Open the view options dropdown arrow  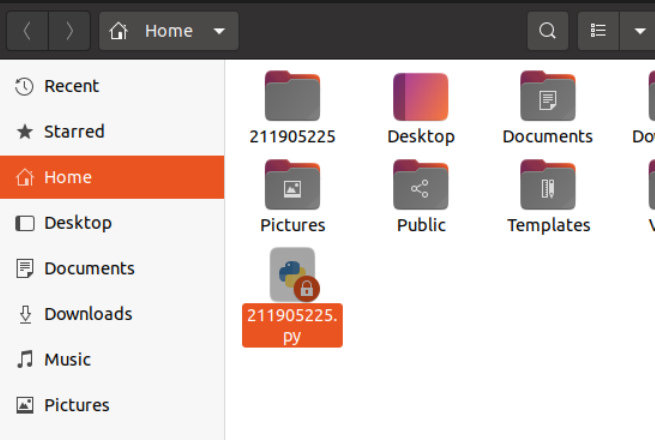639,31
